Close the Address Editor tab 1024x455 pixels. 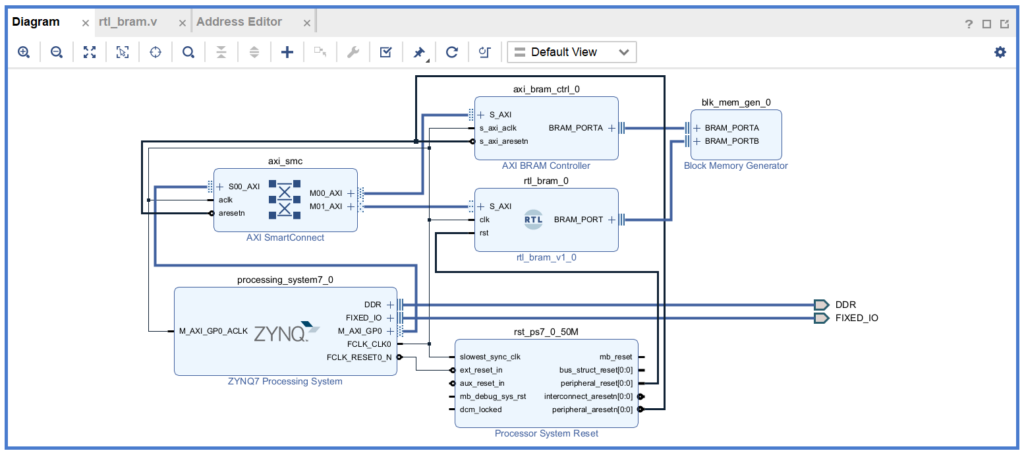[307, 23]
